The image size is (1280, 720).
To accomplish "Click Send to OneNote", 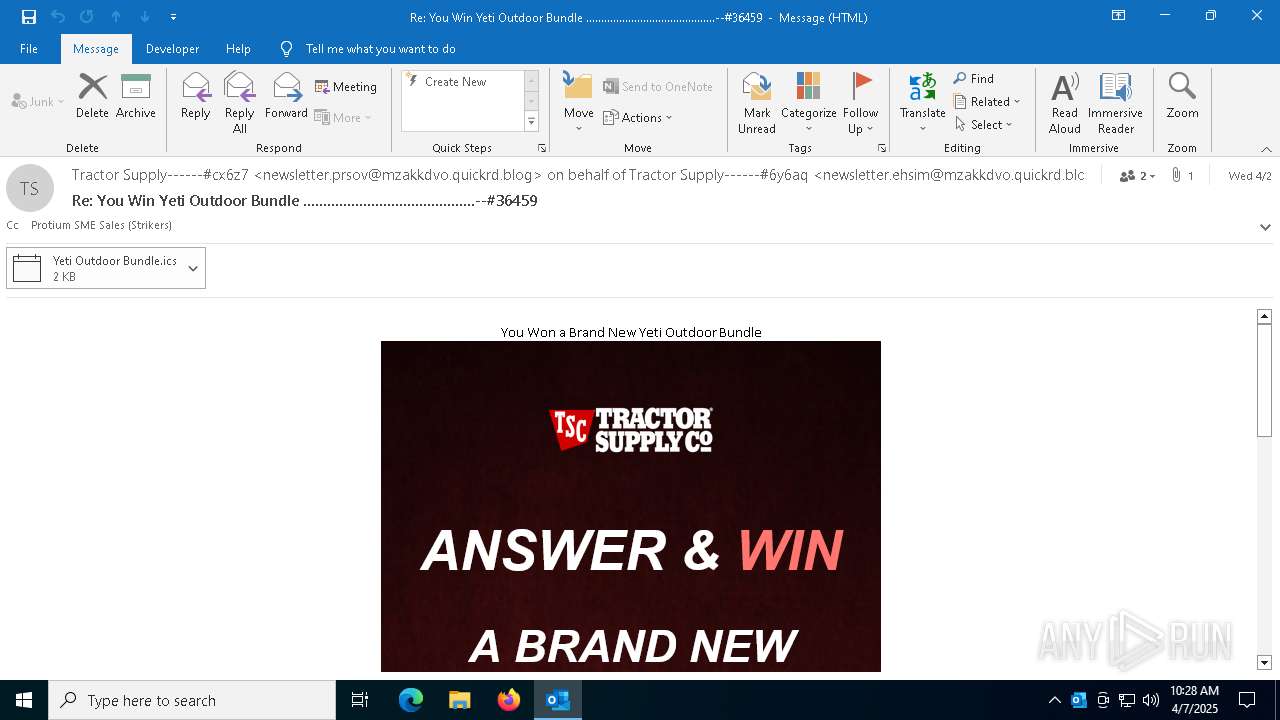I will pos(658,87).
